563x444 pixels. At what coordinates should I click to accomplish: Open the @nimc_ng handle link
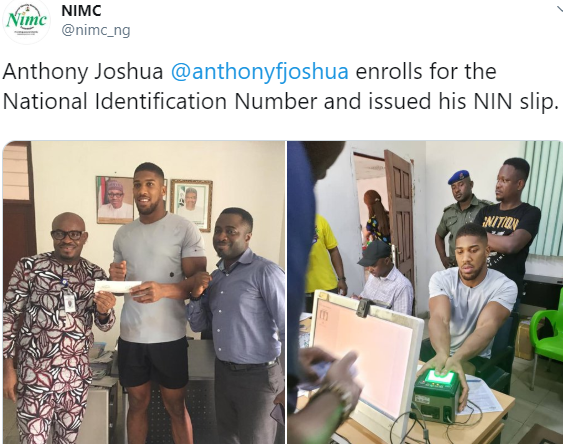click(96, 30)
